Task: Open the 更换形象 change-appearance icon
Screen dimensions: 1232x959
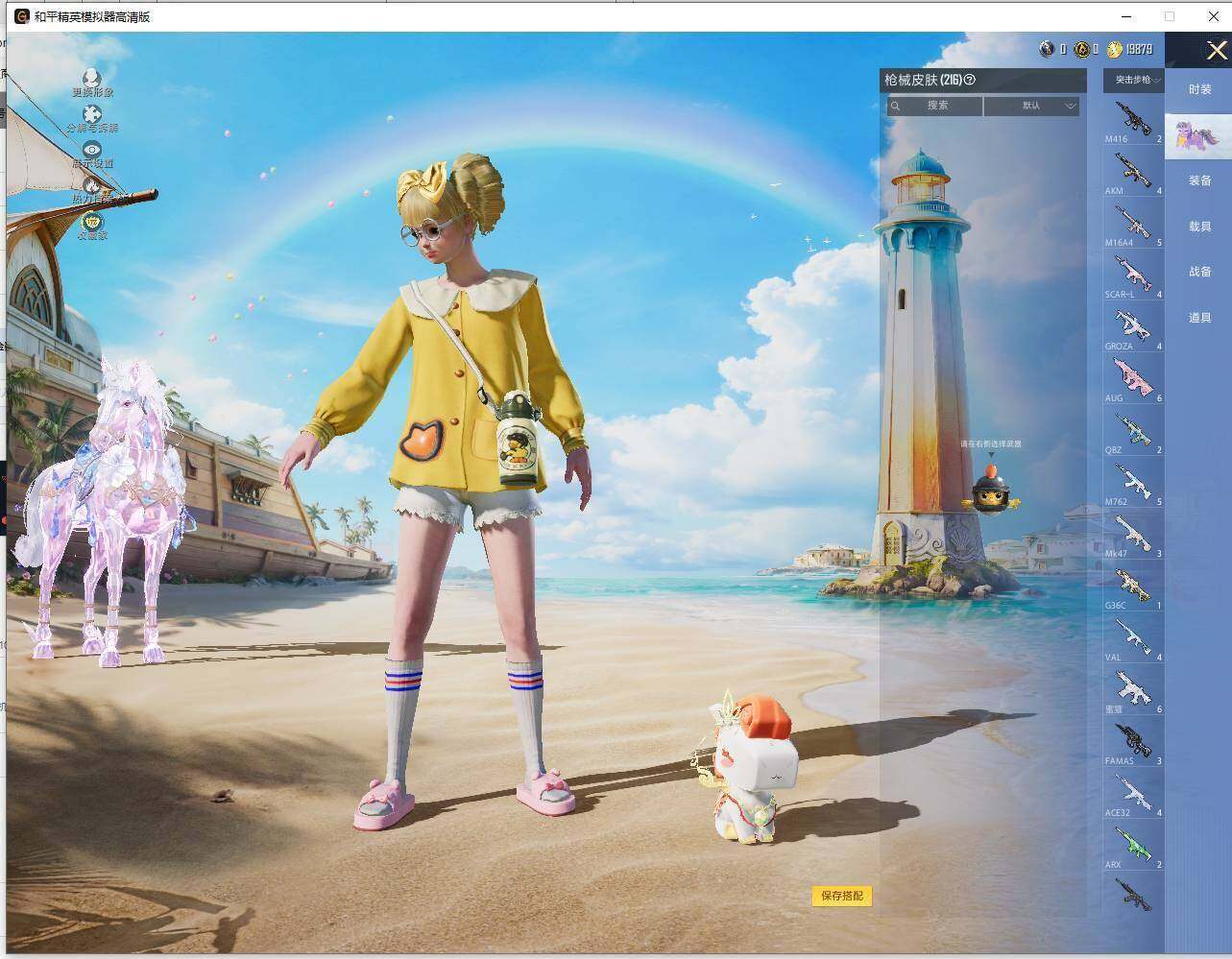Action: pyautogui.click(x=92, y=77)
